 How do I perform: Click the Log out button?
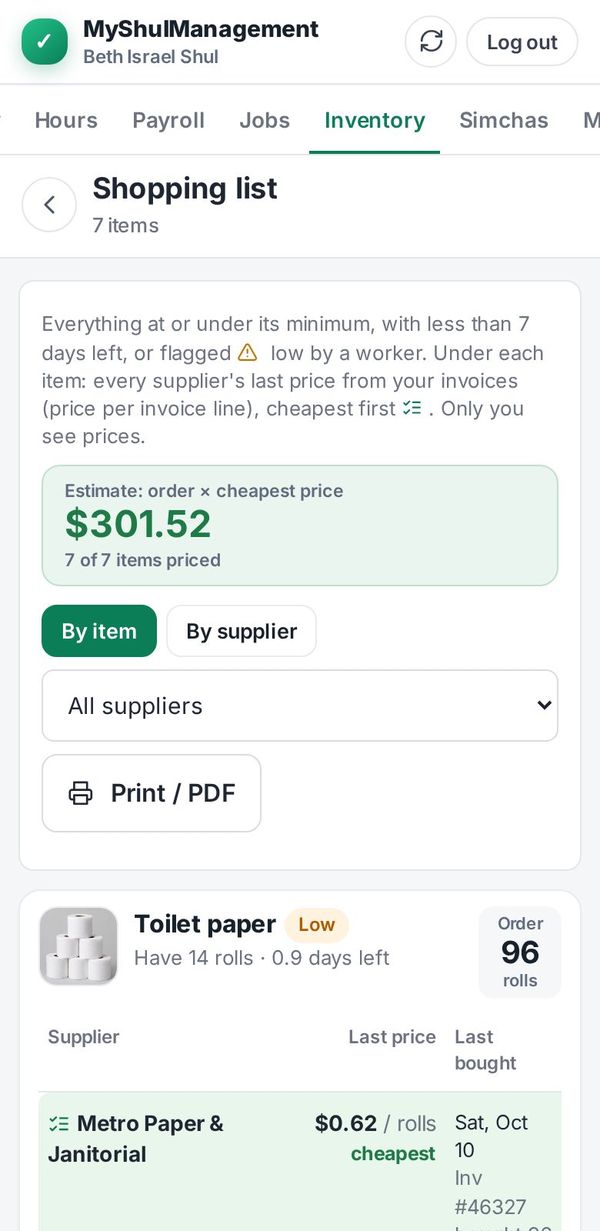(522, 42)
